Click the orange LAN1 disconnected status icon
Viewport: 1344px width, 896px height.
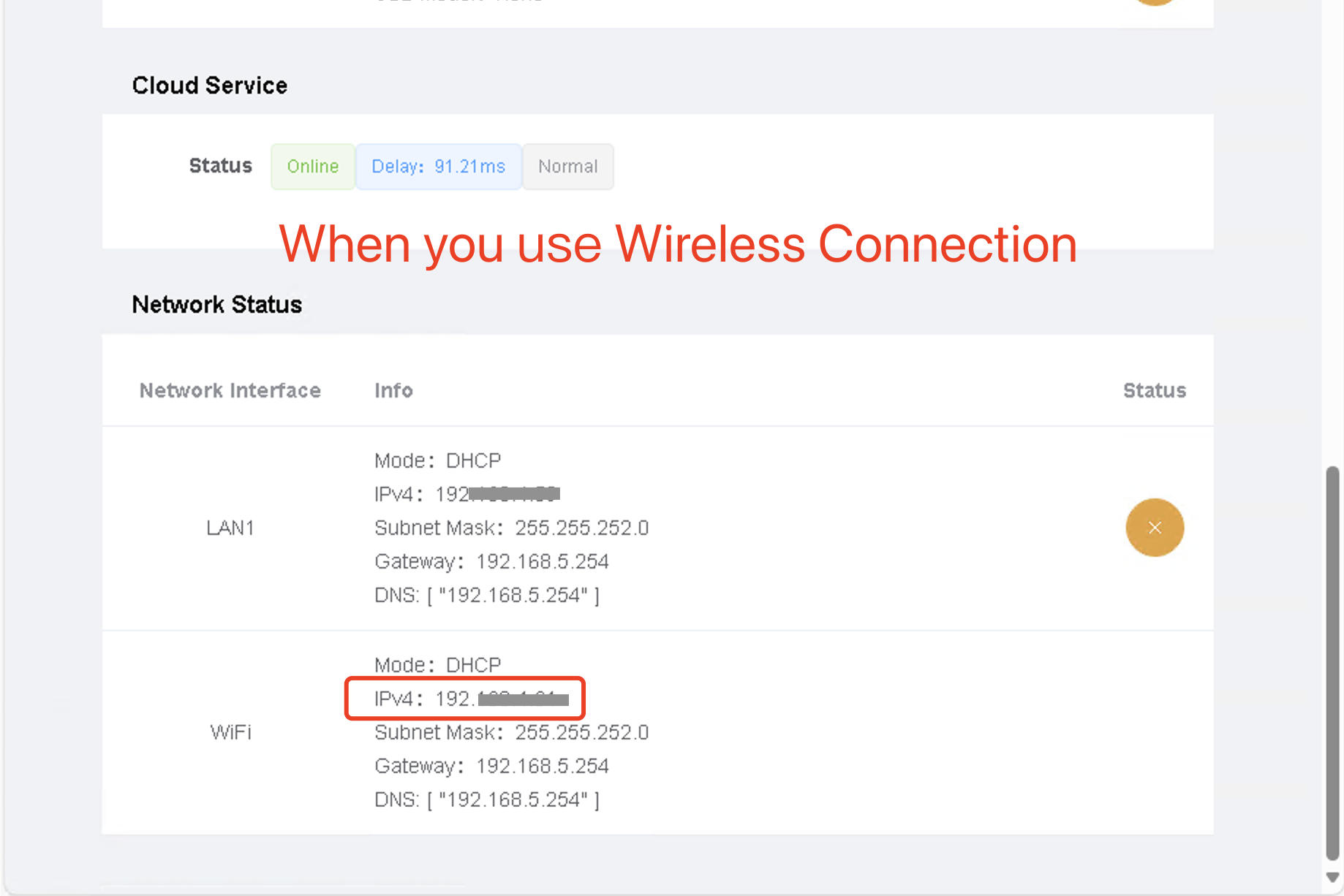(x=1154, y=528)
